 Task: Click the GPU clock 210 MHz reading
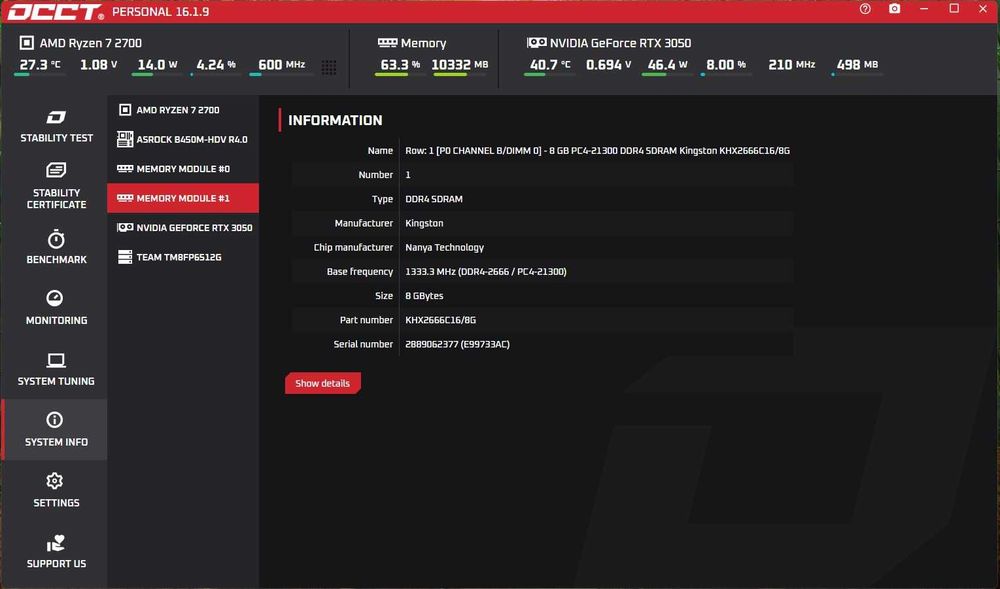tap(791, 64)
